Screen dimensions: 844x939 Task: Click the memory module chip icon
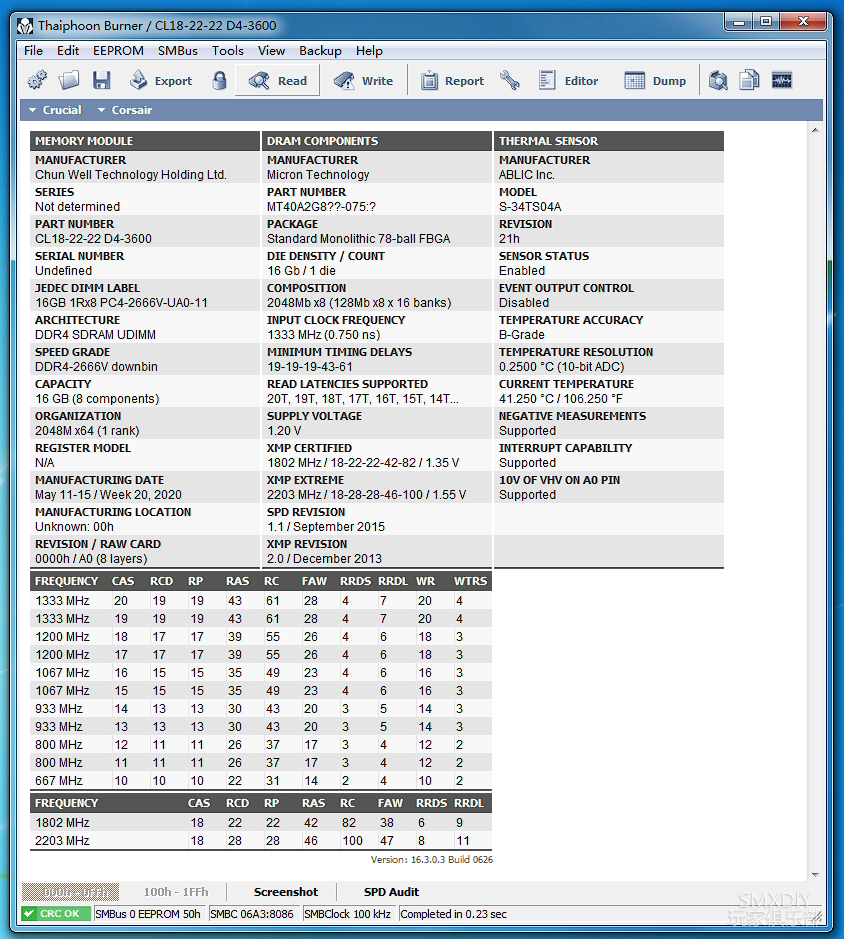(x=782, y=80)
